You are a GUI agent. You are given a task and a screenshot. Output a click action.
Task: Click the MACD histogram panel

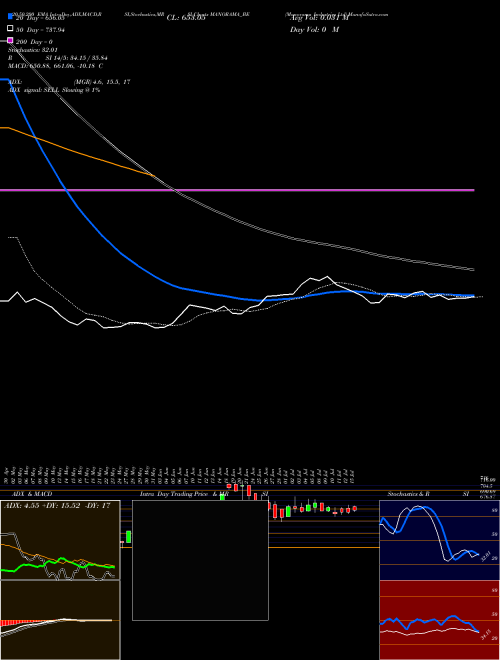[x=60, y=620]
